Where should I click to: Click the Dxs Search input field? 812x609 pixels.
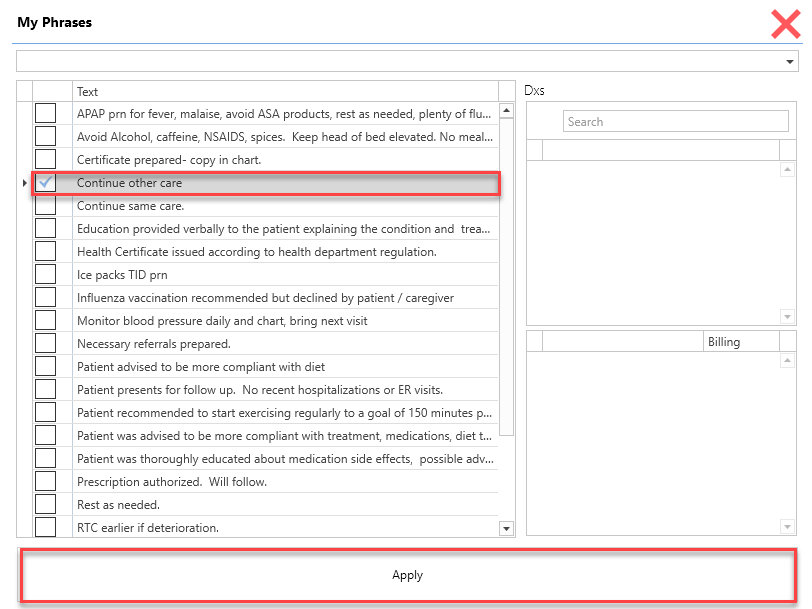coord(676,122)
